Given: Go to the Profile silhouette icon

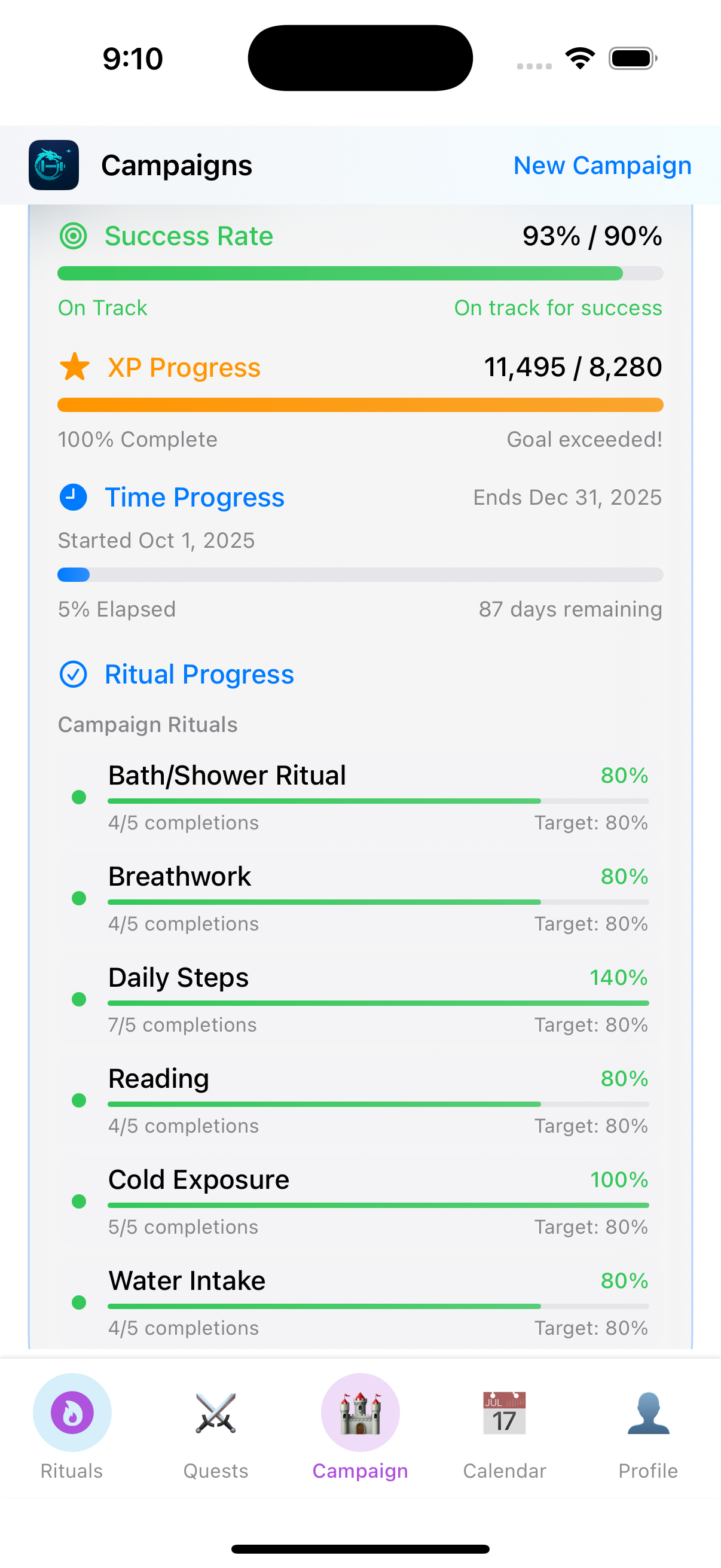Looking at the screenshot, I should 648,1413.
